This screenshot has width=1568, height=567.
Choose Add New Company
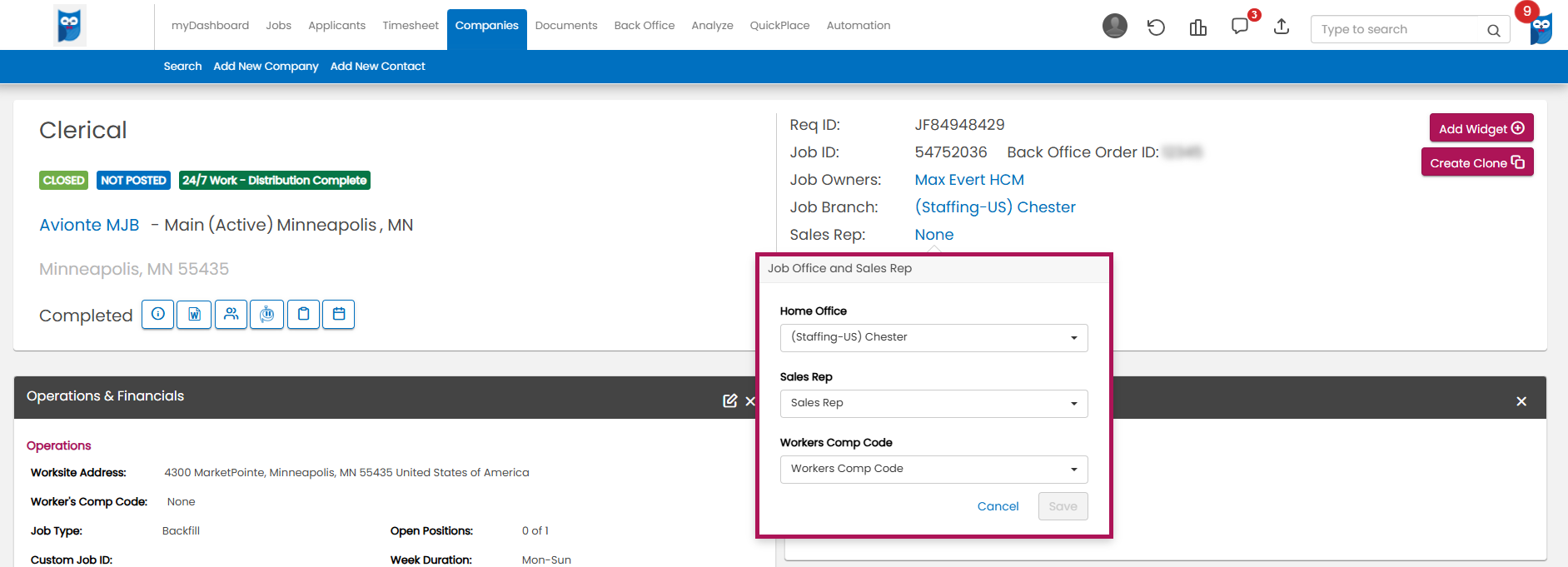tap(266, 67)
